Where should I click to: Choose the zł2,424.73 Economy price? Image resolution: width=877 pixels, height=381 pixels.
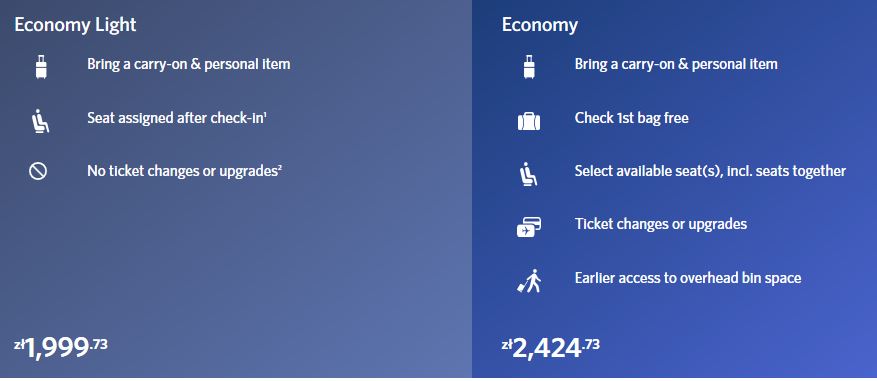pyautogui.click(x=550, y=349)
